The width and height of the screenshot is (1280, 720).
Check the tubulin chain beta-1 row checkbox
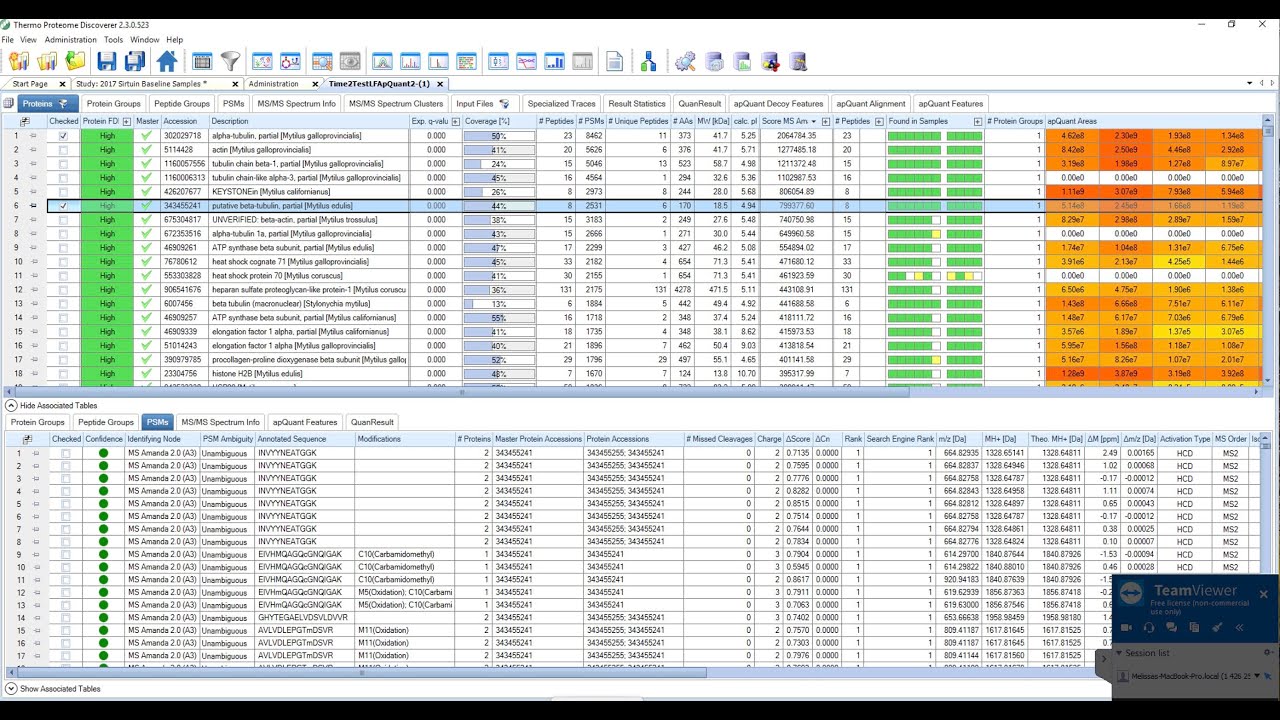point(64,163)
